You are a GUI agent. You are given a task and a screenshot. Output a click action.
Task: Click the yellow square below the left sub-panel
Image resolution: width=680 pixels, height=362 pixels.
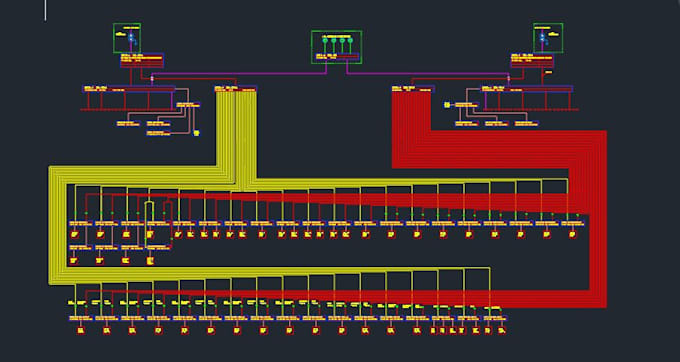tap(196, 133)
